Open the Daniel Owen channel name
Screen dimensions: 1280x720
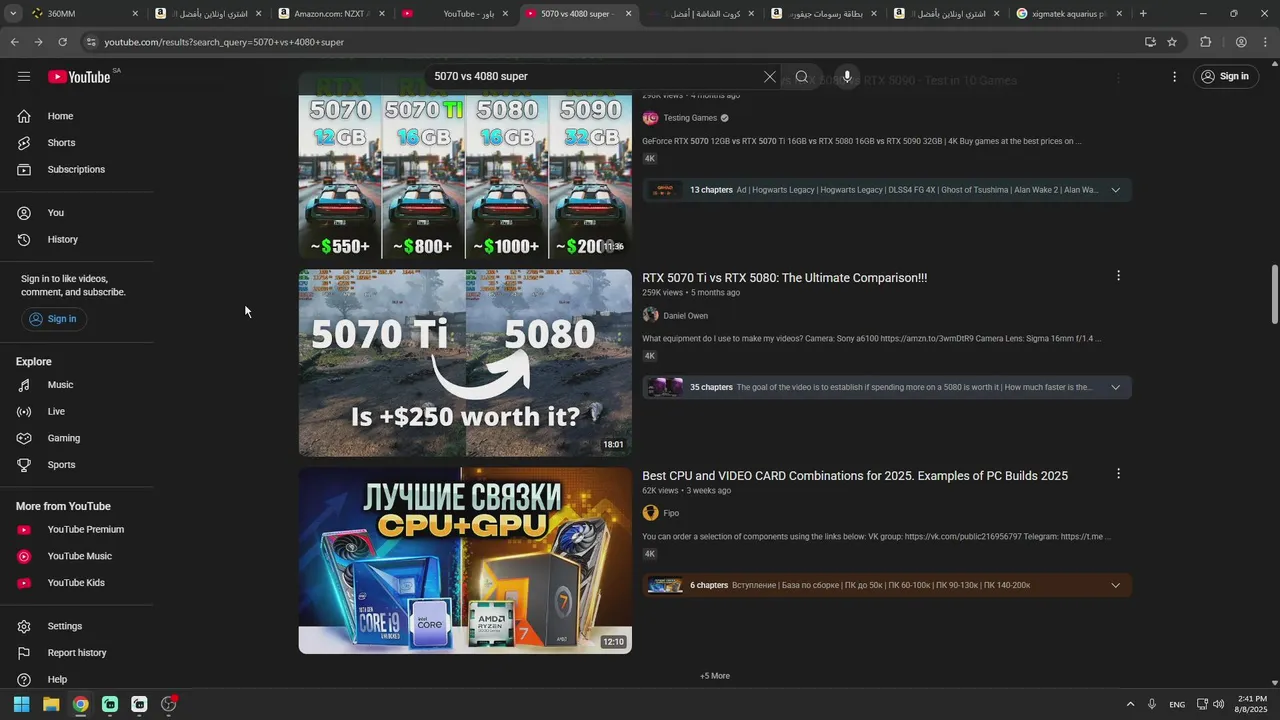pos(685,316)
